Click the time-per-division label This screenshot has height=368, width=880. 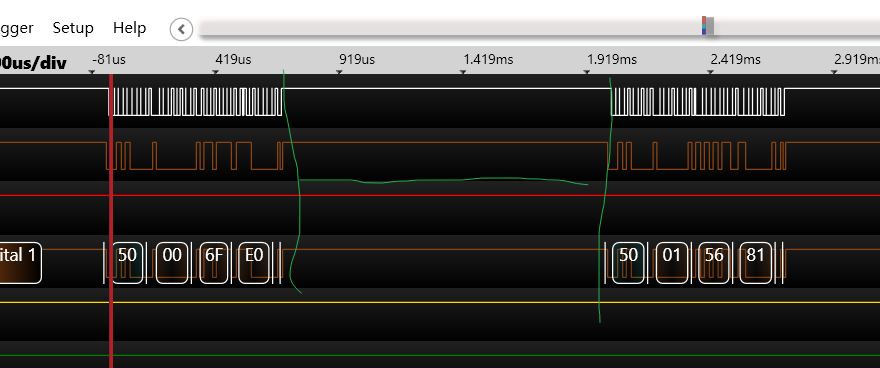[x=34, y=62]
